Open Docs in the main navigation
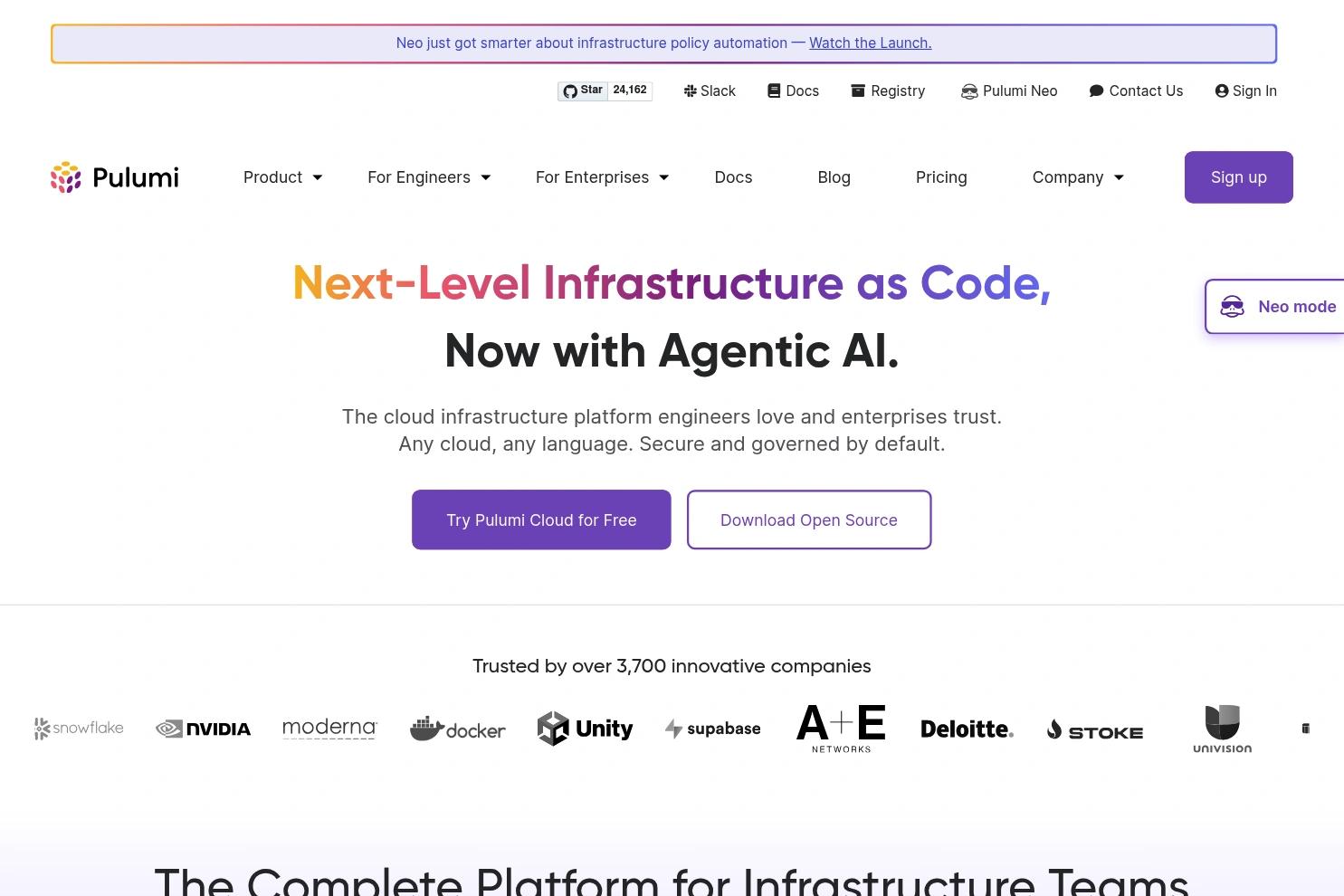Image resolution: width=1344 pixels, height=896 pixels. tap(733, 177)
